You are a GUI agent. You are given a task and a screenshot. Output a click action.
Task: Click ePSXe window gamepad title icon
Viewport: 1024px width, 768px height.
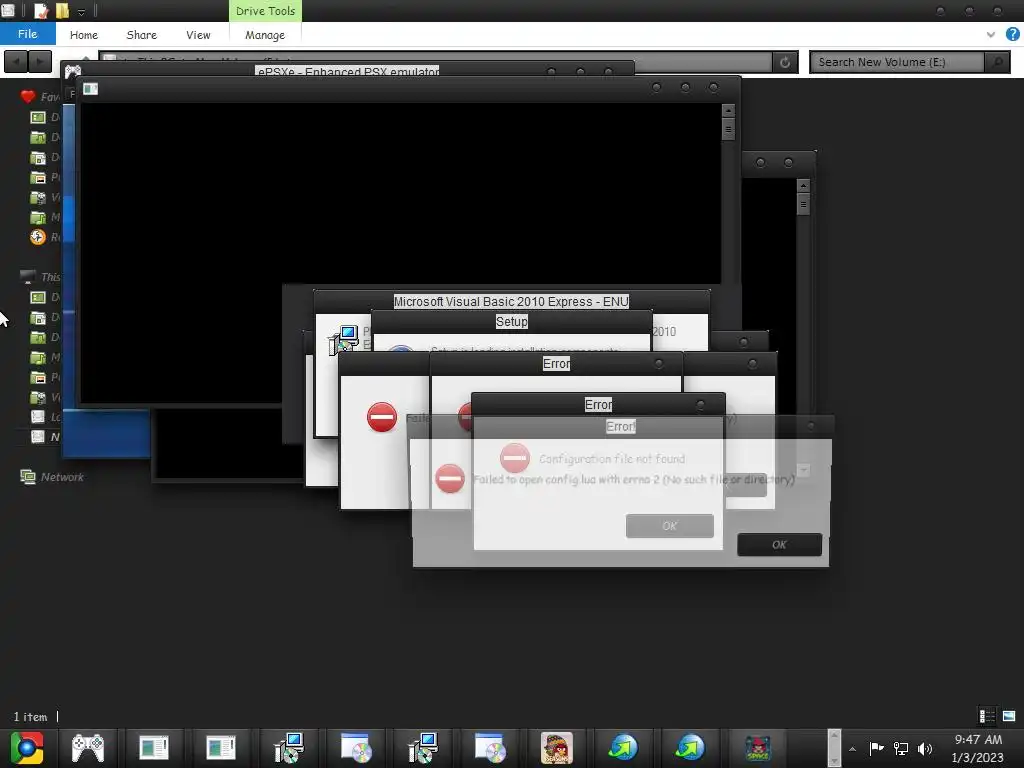72,71
